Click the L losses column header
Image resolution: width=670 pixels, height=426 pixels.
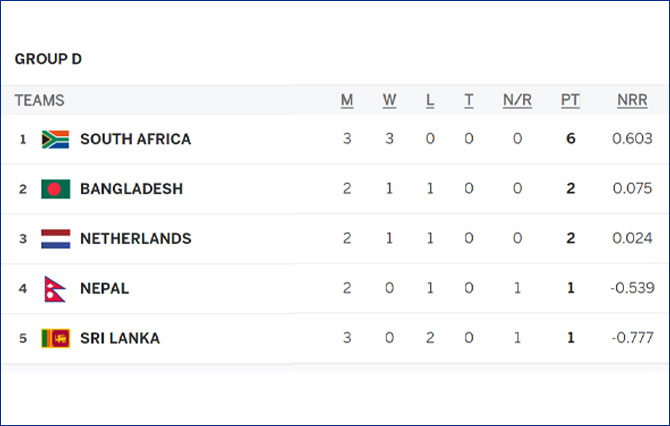coord(430,101)
